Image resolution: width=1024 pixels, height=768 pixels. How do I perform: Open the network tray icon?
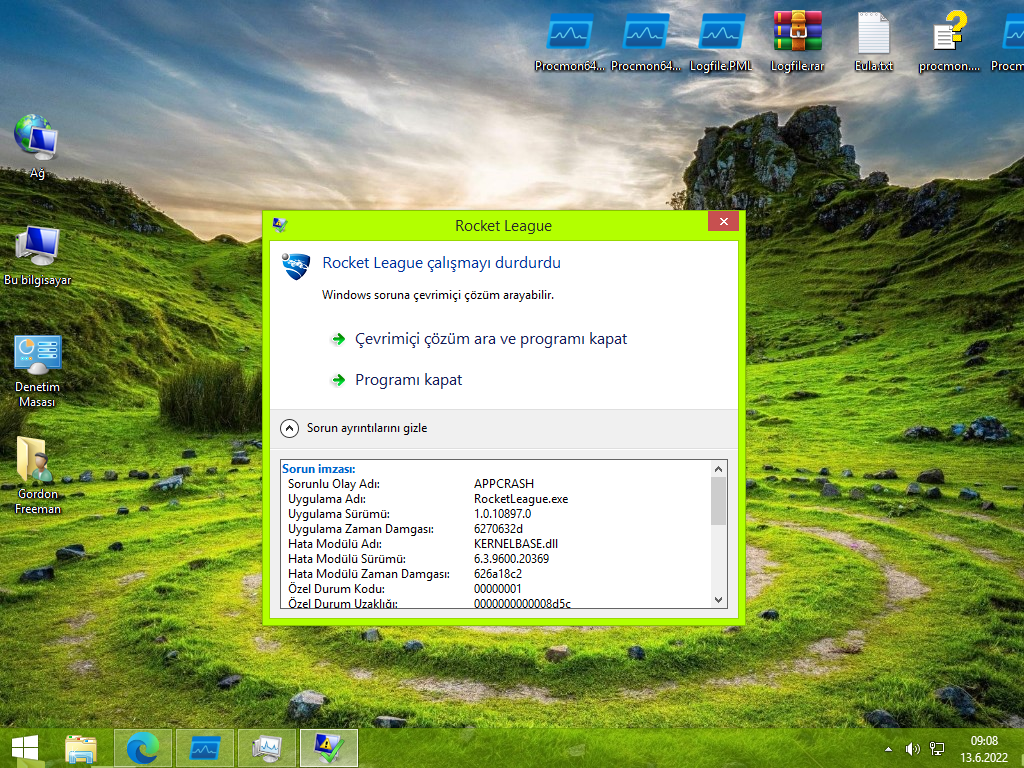tap(937, 749)
